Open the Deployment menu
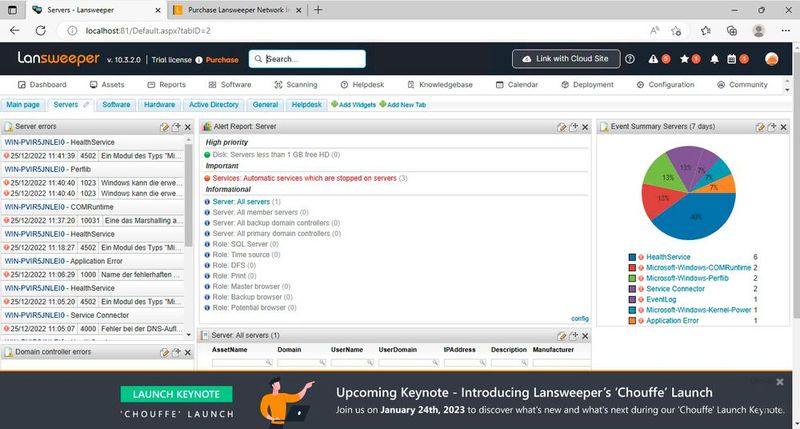 point(587,85)
